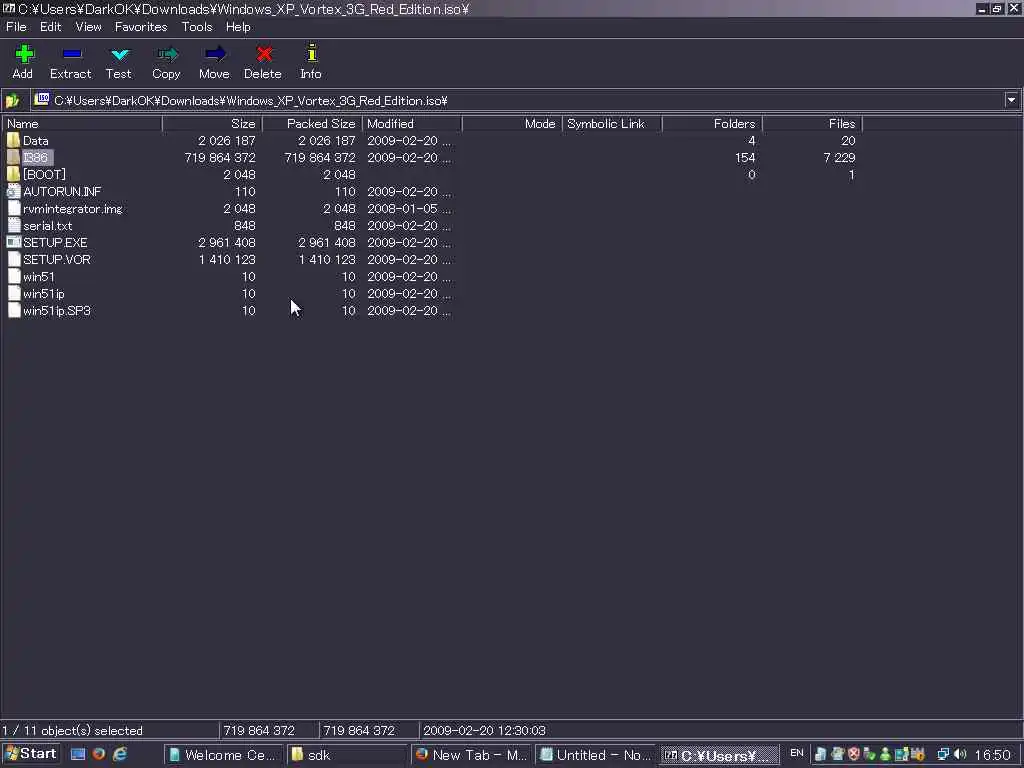The width and height of the screenshot is (1024, 768).
Task: Click the '1 / 11 object(s) selected' status text
Action: coord(72,730)
